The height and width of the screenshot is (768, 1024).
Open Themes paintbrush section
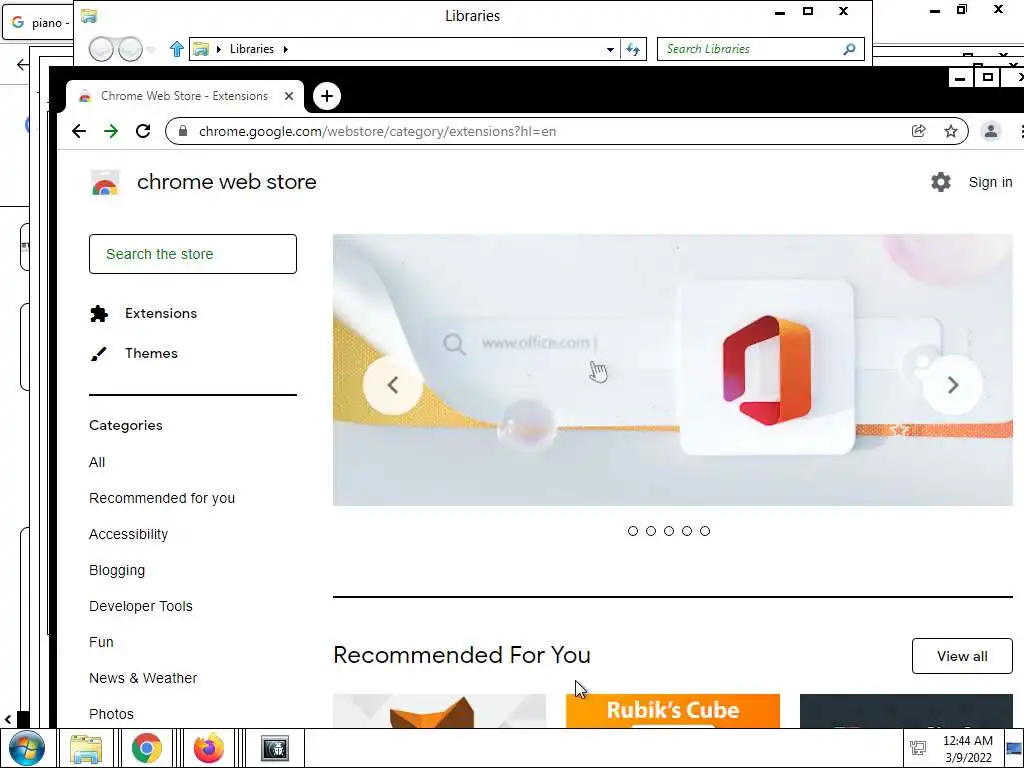(134, 353)
